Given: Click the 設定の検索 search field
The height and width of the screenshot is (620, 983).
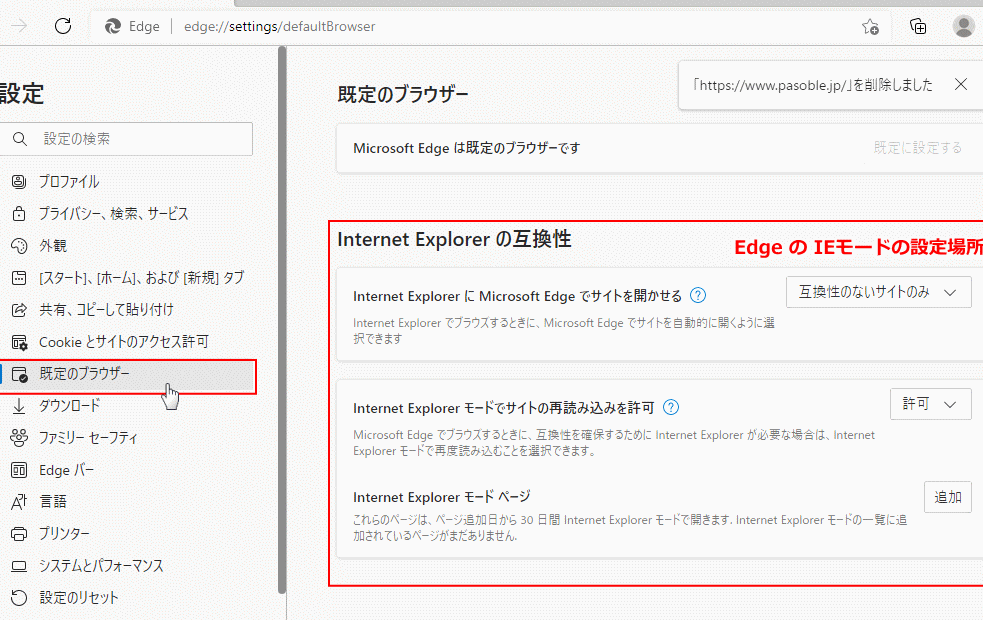Looking at the screenshot, I should point(140,139).
